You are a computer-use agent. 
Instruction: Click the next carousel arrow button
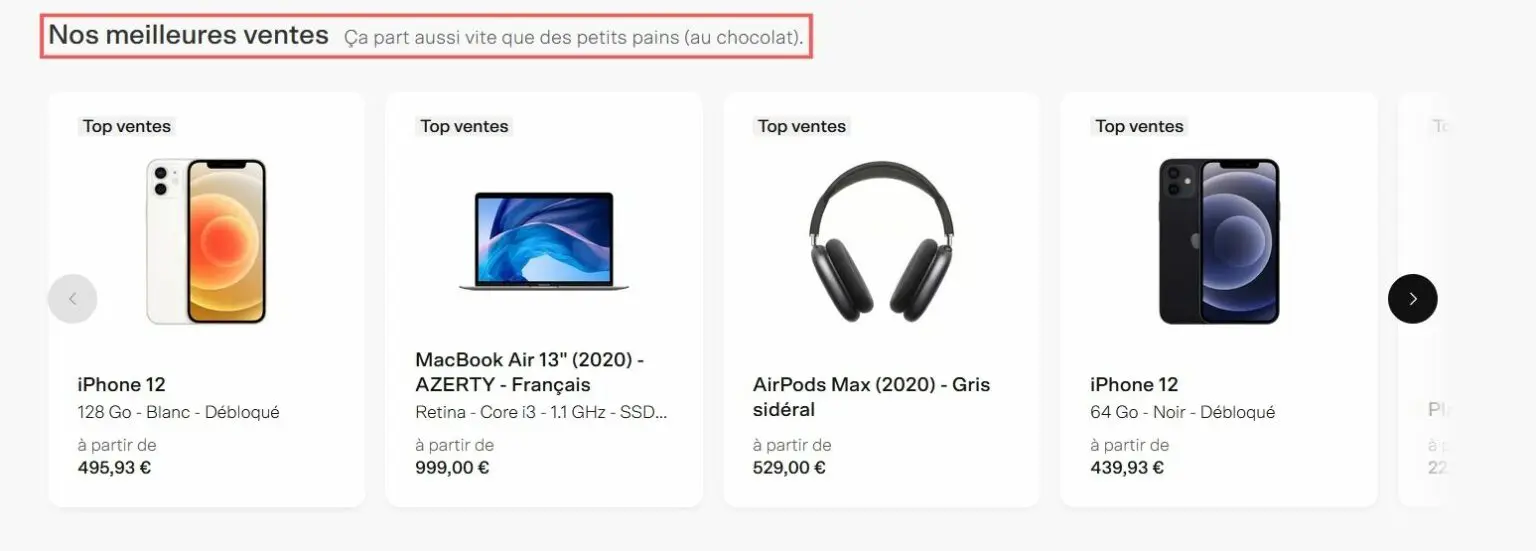[1412, 298]
